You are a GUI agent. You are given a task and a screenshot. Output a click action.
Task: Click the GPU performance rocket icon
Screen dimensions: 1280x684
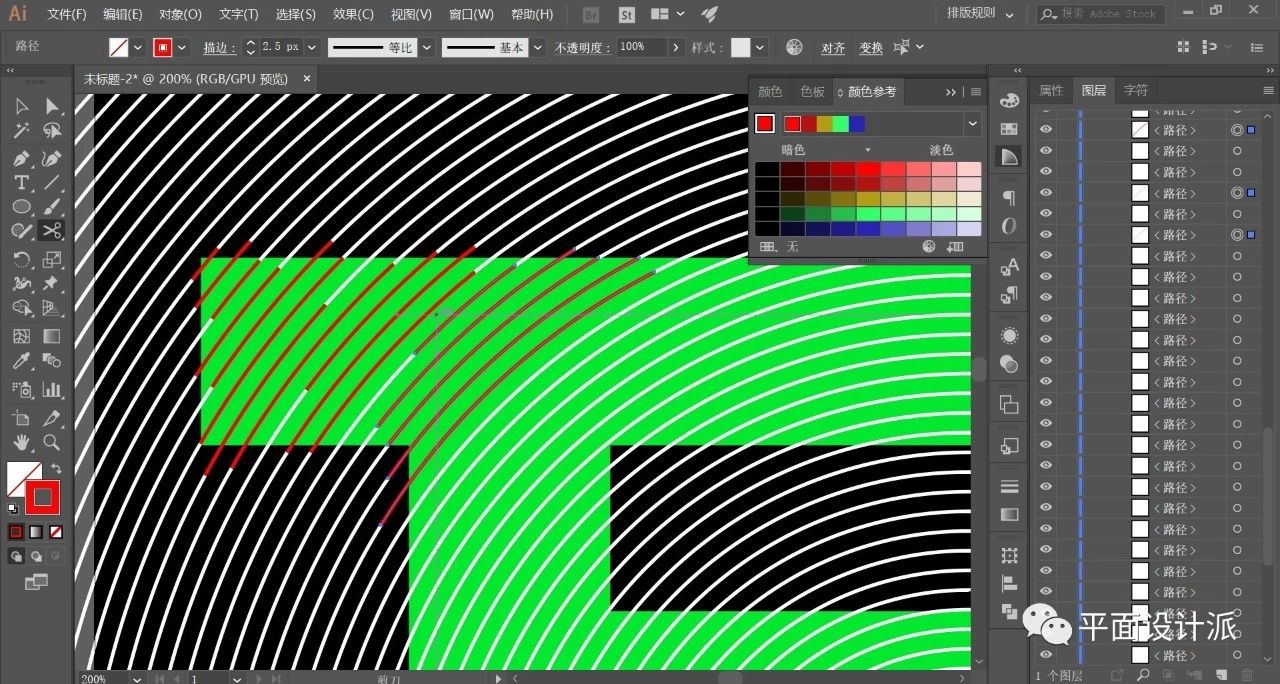click(x=708, y=15)
